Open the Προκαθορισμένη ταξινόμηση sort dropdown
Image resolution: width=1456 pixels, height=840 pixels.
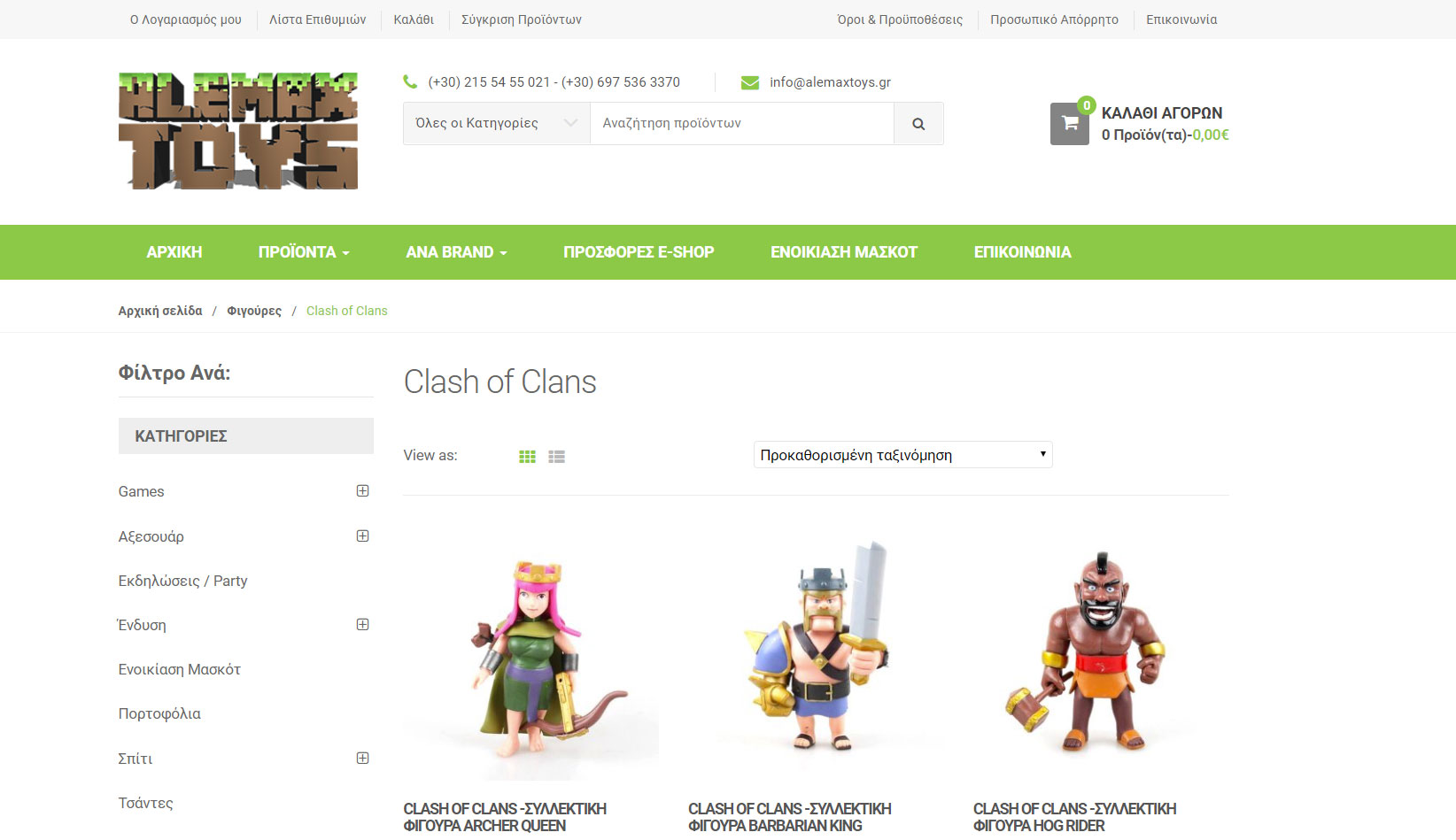903,455
